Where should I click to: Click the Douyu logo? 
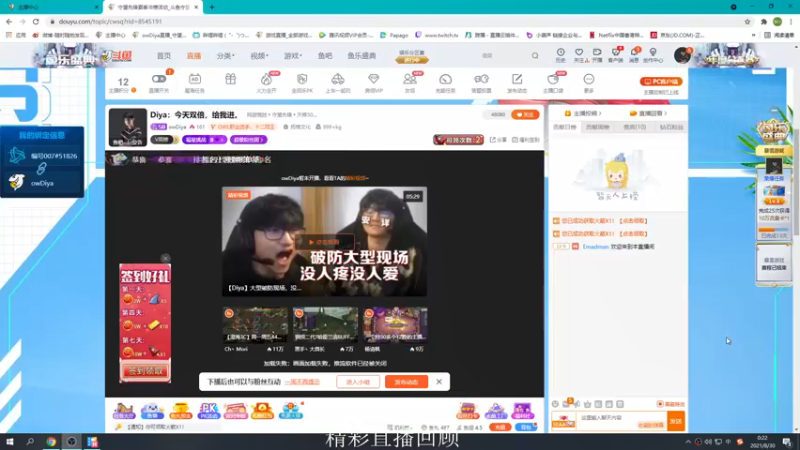pos(117,55)
